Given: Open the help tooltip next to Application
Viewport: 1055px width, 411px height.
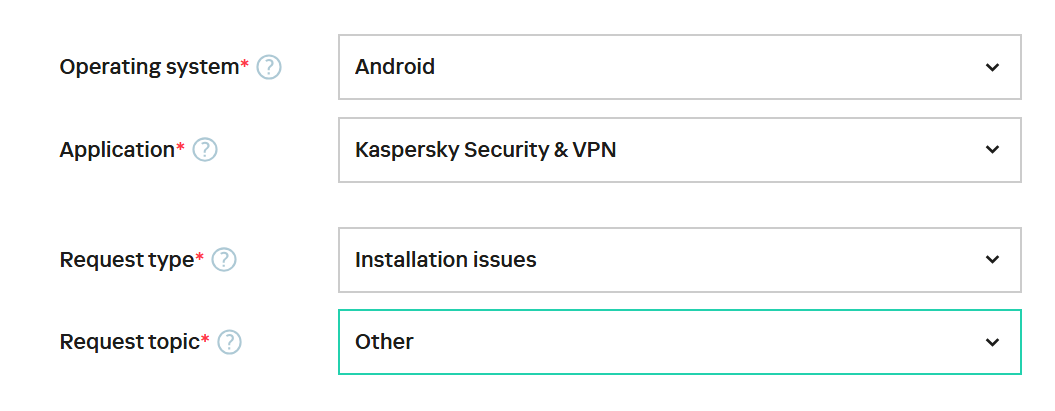Looking at the screenshot, I should click(205, 150).
